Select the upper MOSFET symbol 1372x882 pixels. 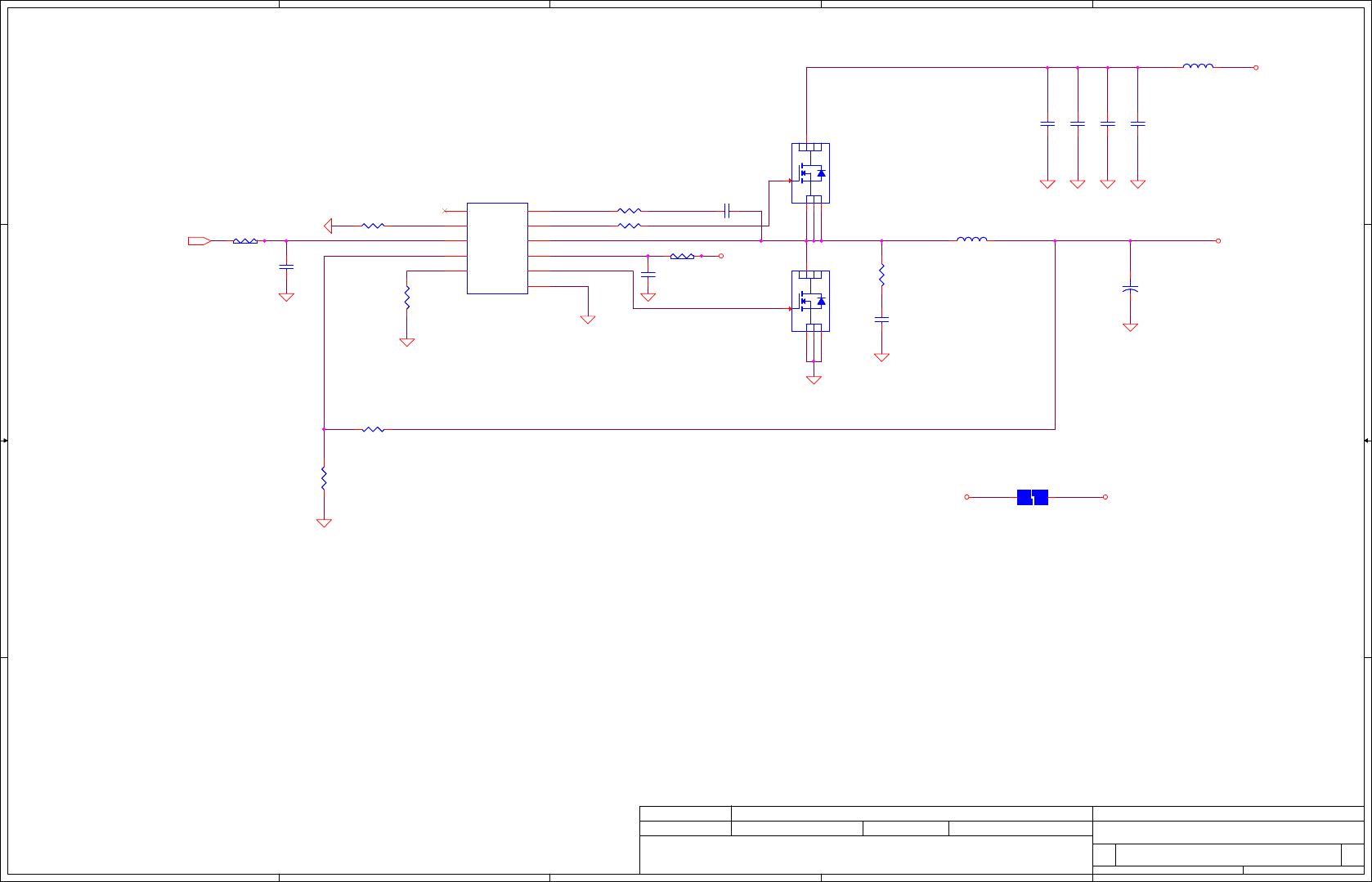click(x=810, y=173)
